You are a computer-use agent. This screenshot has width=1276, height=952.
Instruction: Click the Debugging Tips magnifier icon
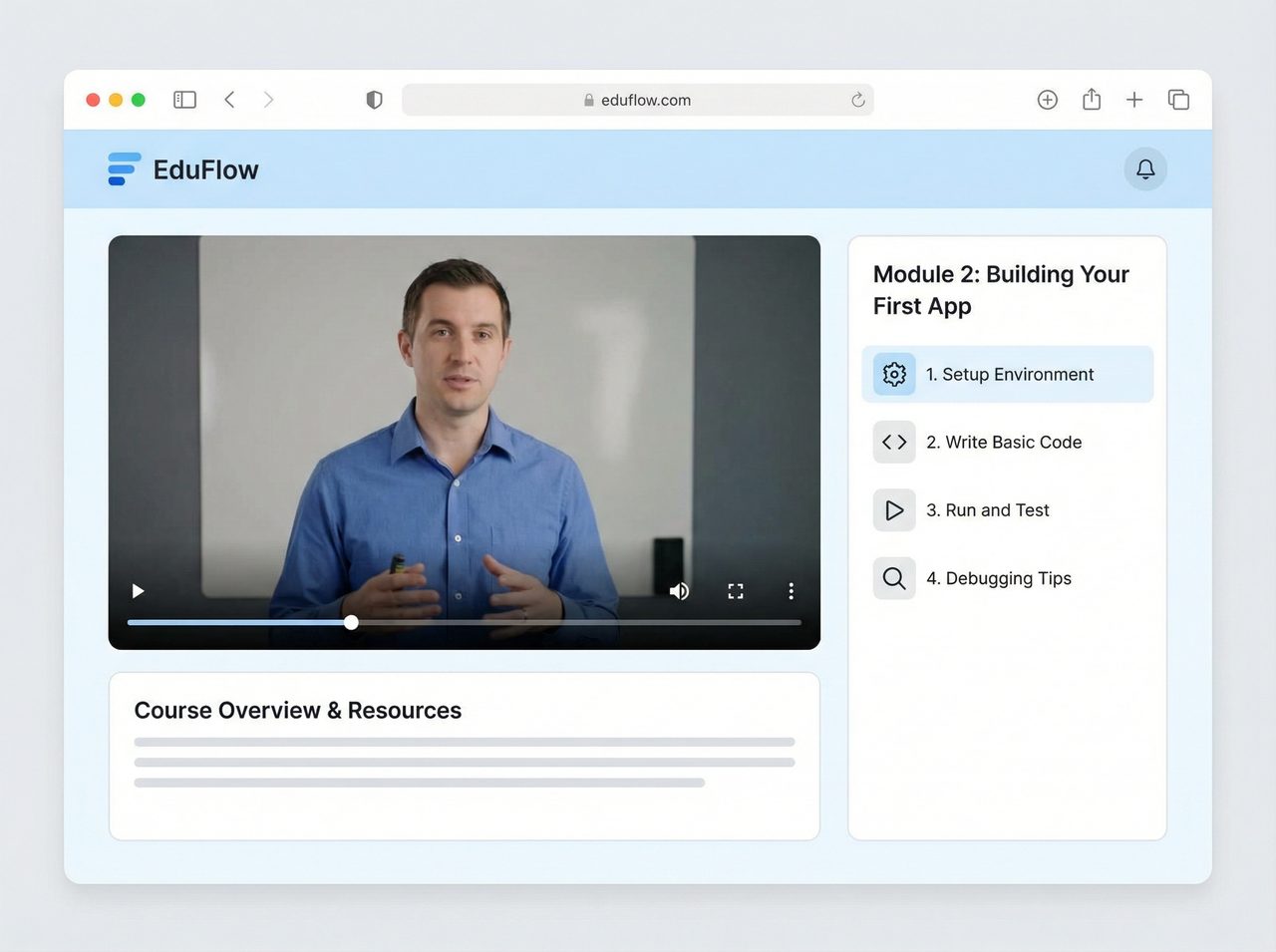[x=894, y=578]
